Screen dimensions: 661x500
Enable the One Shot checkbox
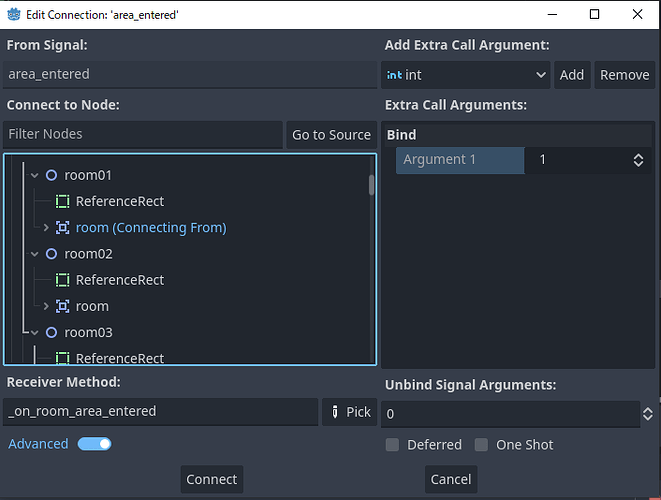481,445
